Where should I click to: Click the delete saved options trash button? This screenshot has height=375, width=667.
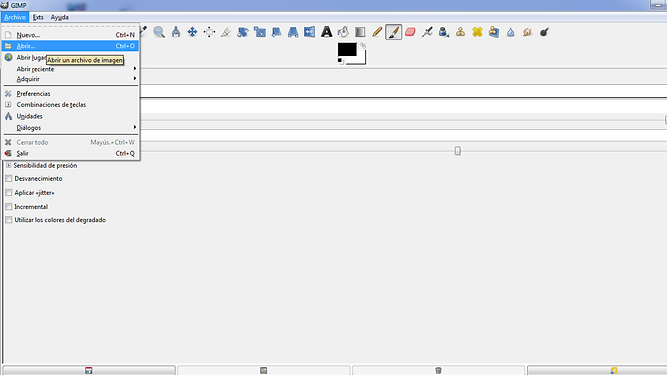click(x=439, y=370)
